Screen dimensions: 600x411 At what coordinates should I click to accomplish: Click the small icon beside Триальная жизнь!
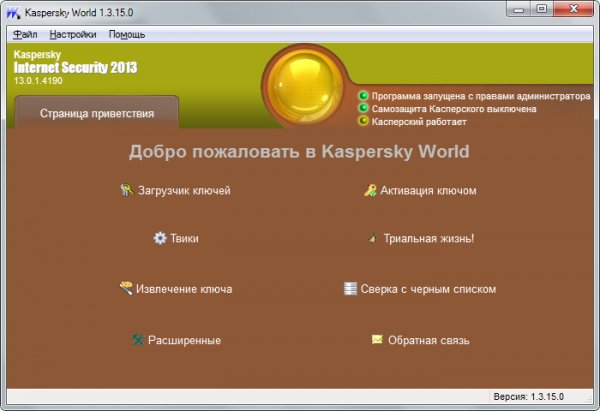point(372,239)
